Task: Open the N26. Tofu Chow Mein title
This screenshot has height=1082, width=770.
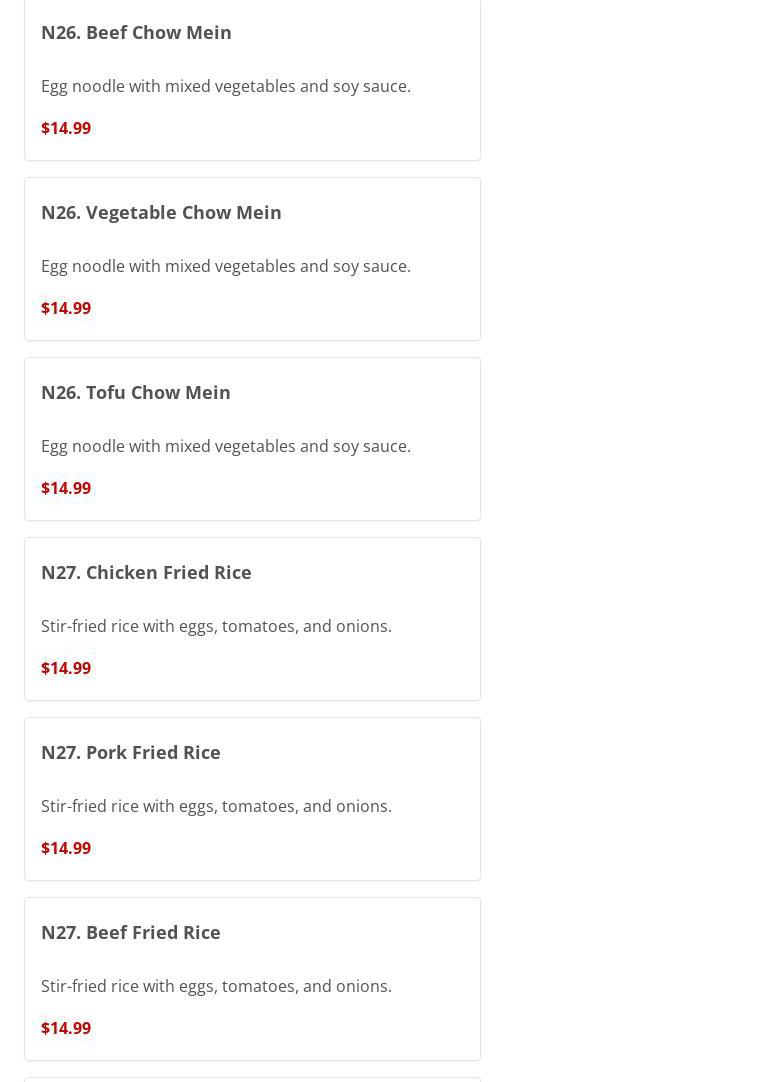Action: (x=136, y=392)
